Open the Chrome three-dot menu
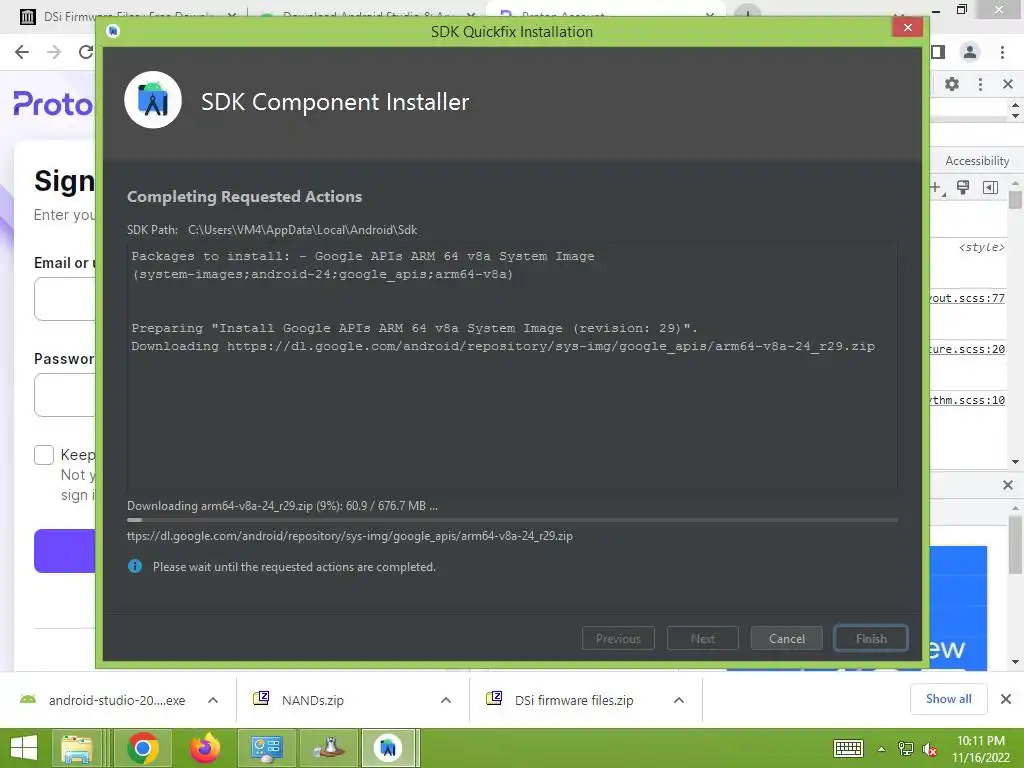The width and height of the screenshot is (1024, 768). pos(1002,52)
